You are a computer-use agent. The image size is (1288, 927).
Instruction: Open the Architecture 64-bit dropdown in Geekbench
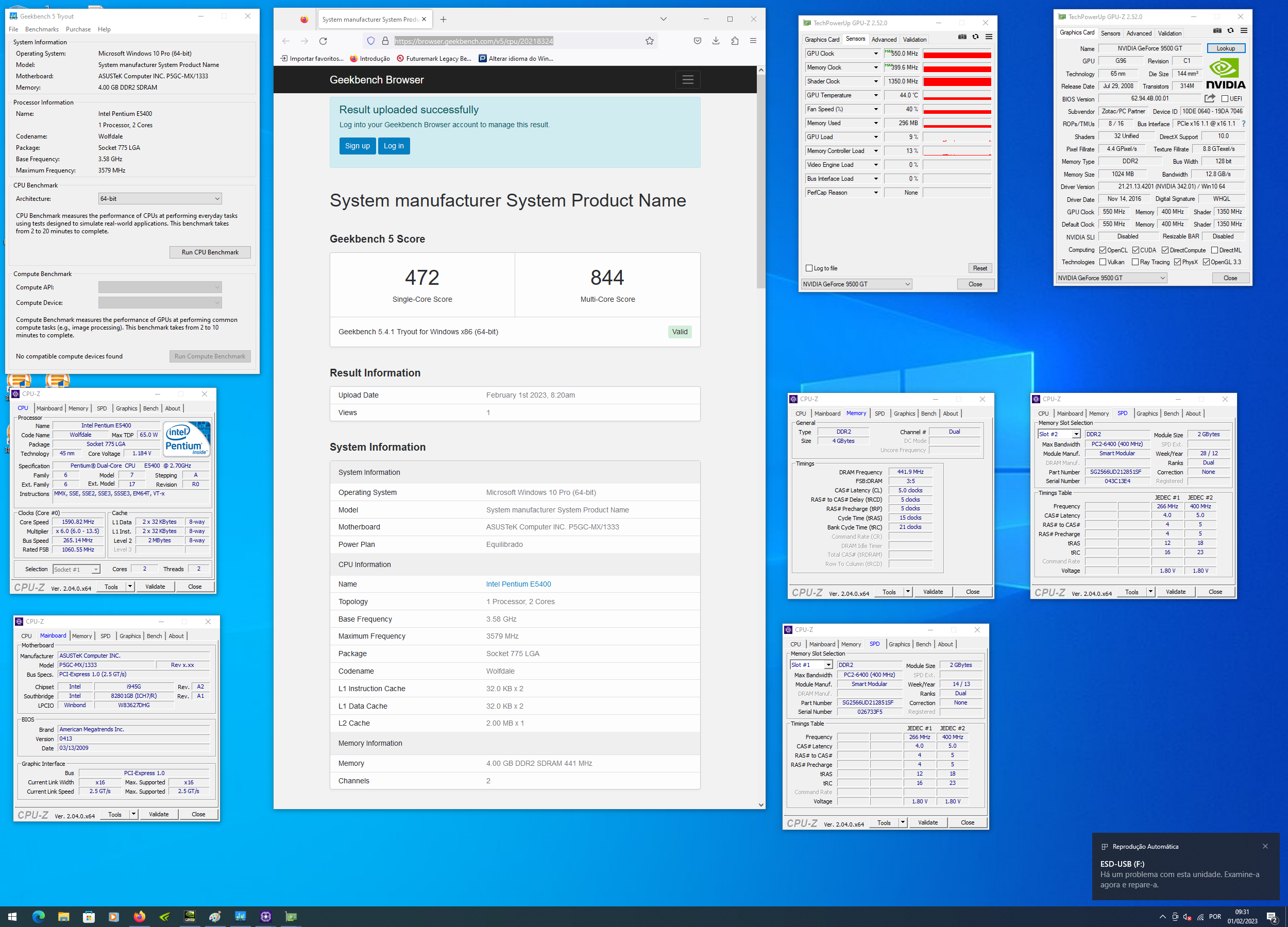[x=160, y=199]
